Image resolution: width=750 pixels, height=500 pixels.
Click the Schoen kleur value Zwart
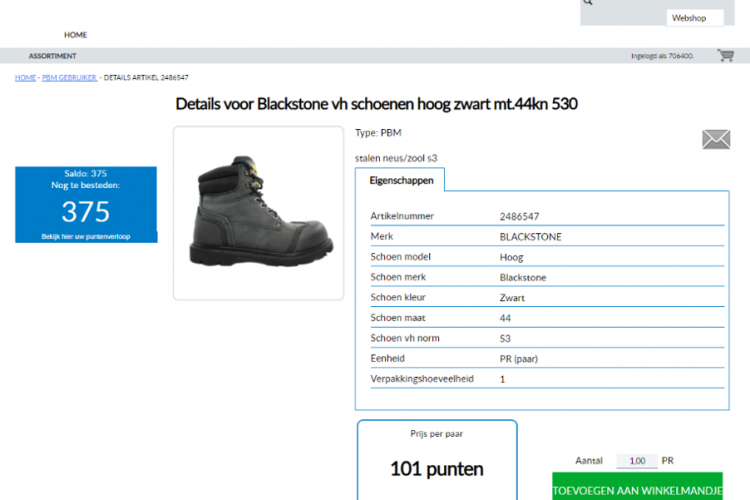tap(512, 298)
